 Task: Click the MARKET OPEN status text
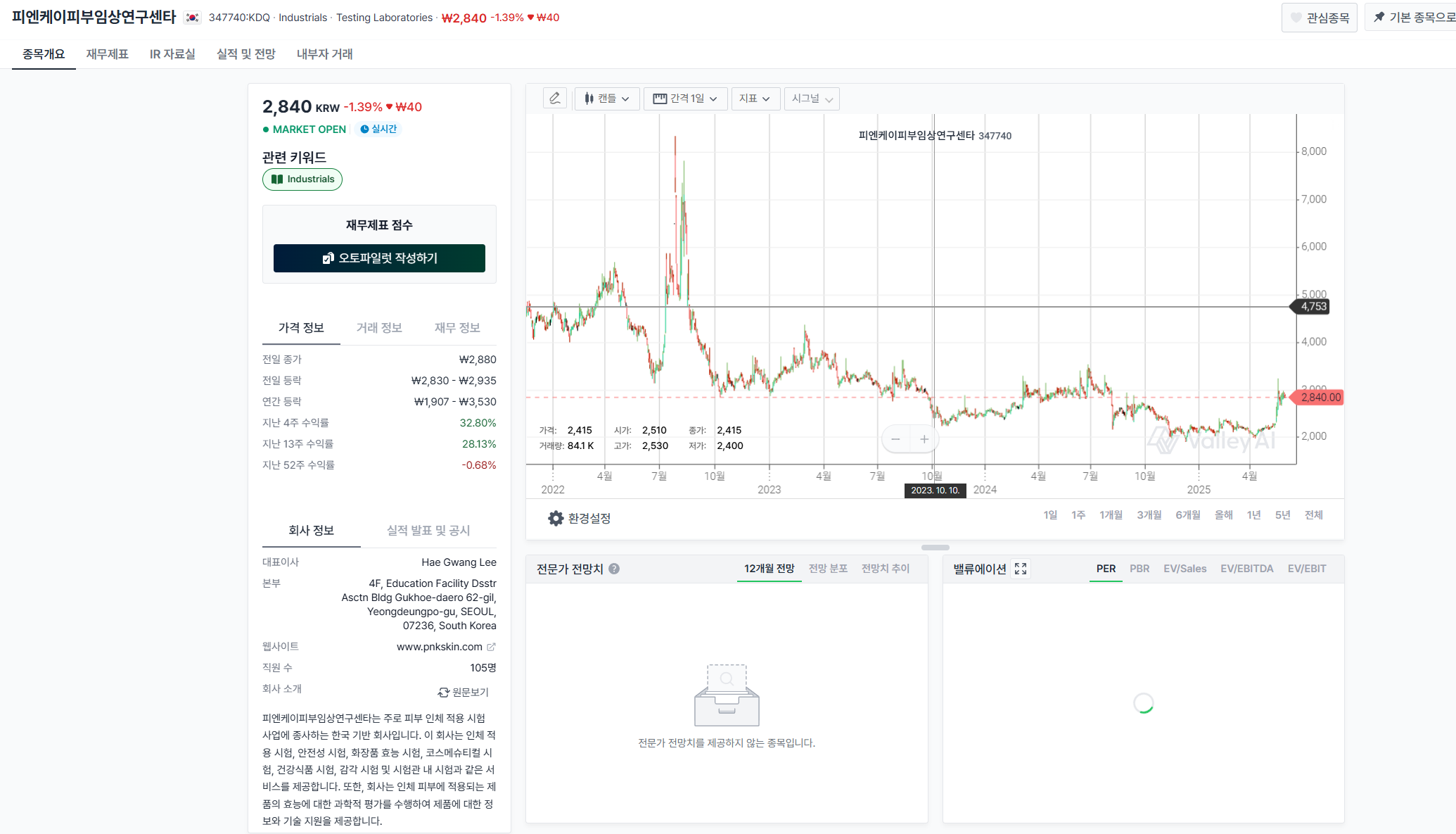click(x=309, y=129)
